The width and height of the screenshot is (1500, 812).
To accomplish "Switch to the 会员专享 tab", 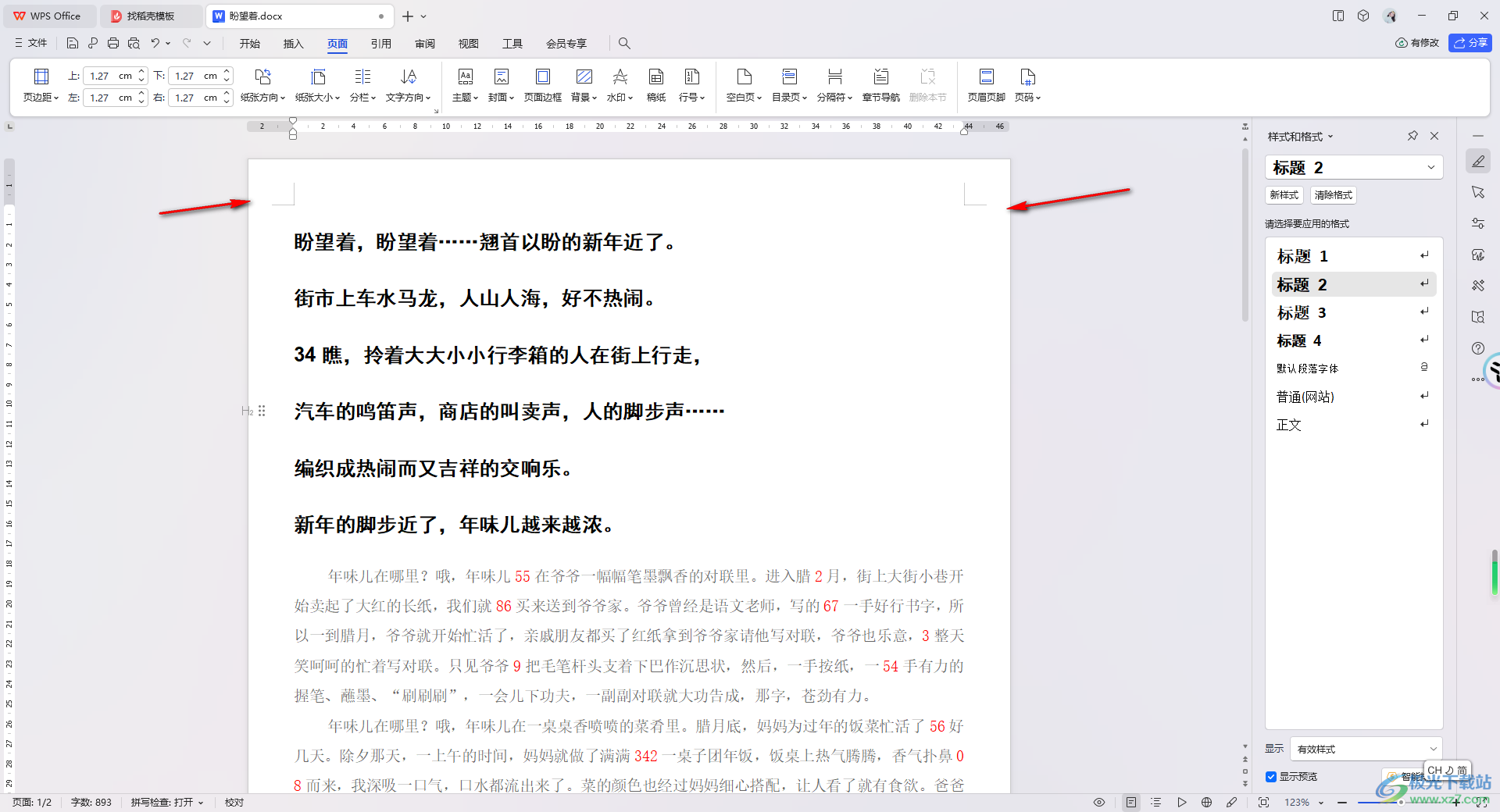I will pyautogui.click(x=566, y=44).
